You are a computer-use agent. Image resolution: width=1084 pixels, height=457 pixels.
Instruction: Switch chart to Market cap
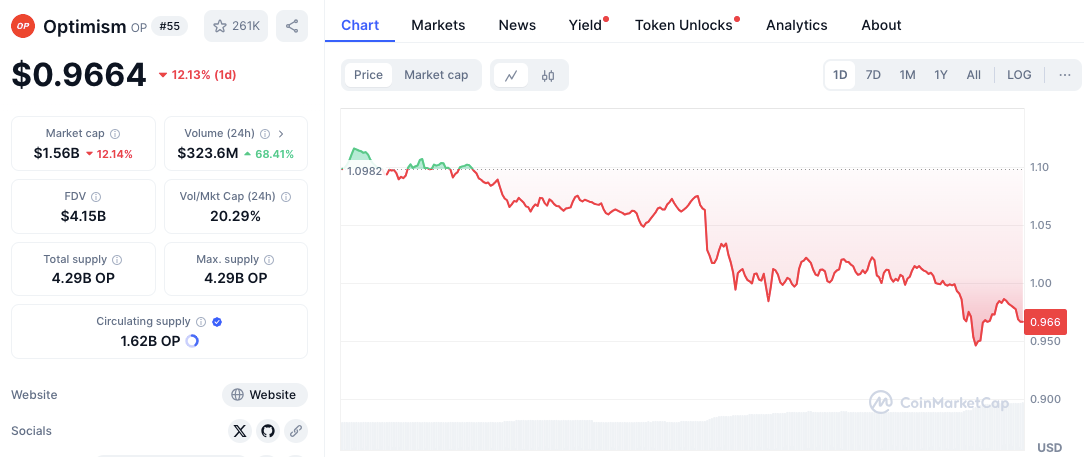[436, 75]
